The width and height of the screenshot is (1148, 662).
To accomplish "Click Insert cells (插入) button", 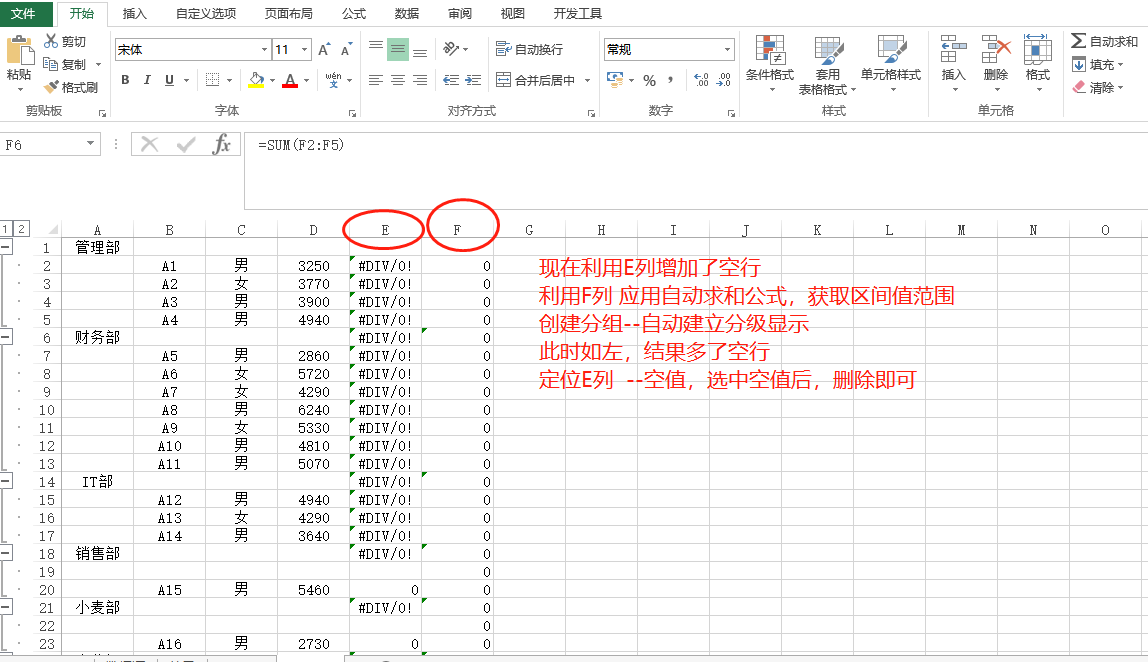I will (953, 63).
